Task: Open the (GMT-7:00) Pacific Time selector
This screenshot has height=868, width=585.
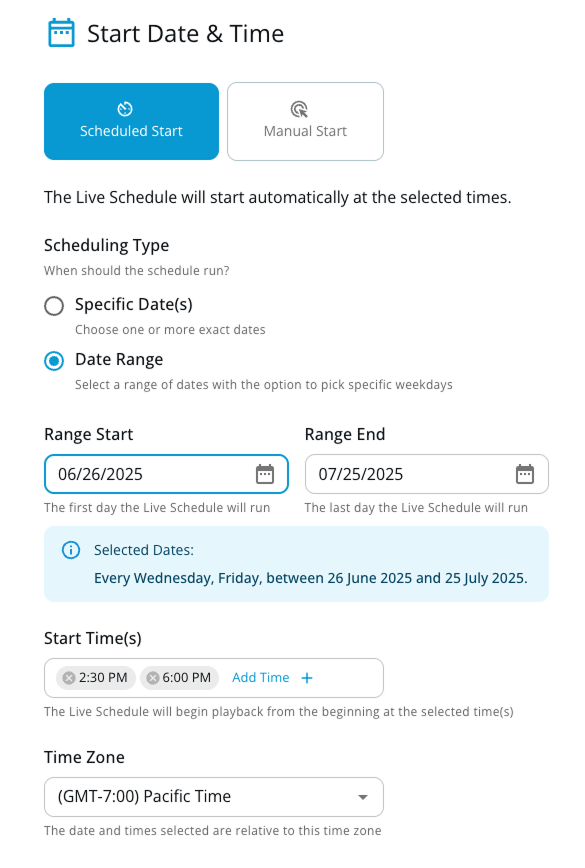Action: click(214, 797)
